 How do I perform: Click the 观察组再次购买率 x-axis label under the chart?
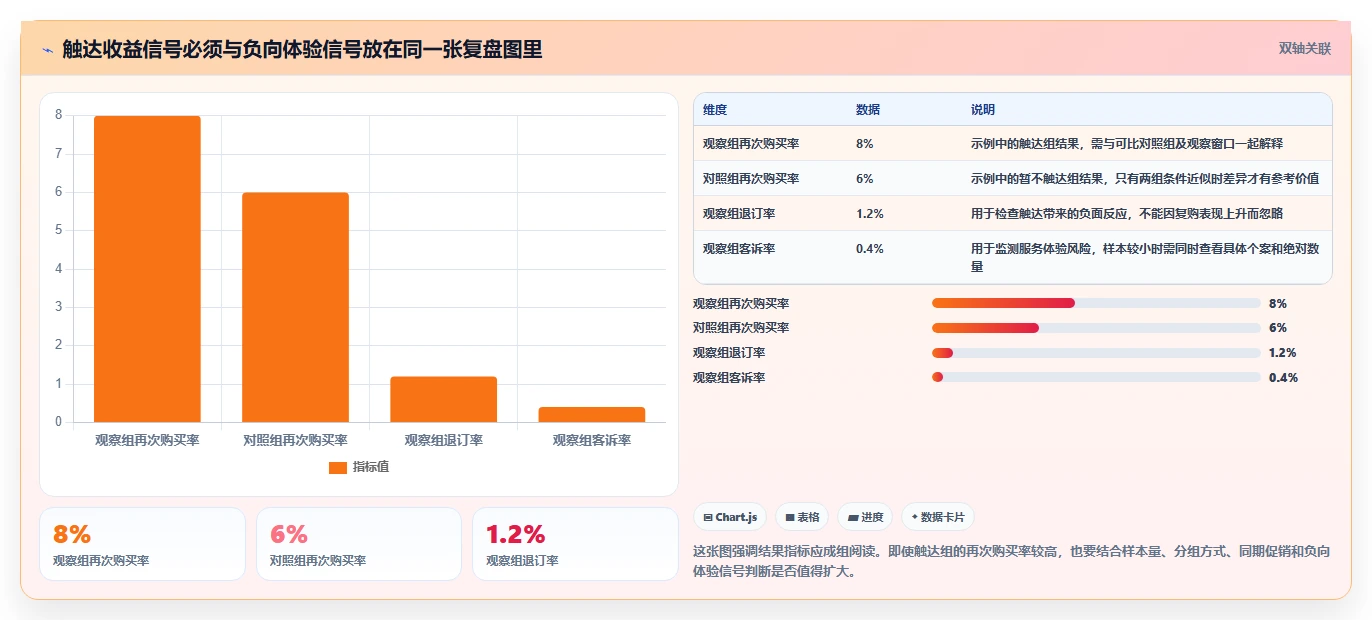[147, 440]
